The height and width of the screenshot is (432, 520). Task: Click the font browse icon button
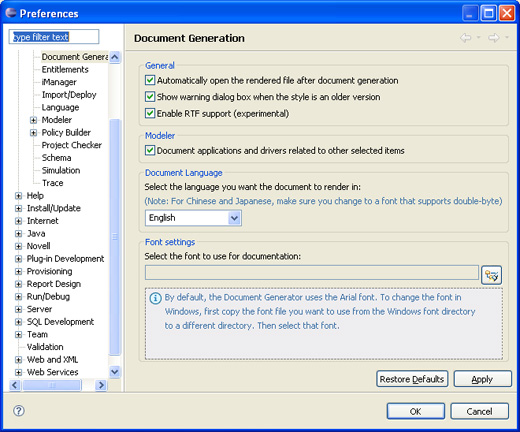(x=491, y=275)
